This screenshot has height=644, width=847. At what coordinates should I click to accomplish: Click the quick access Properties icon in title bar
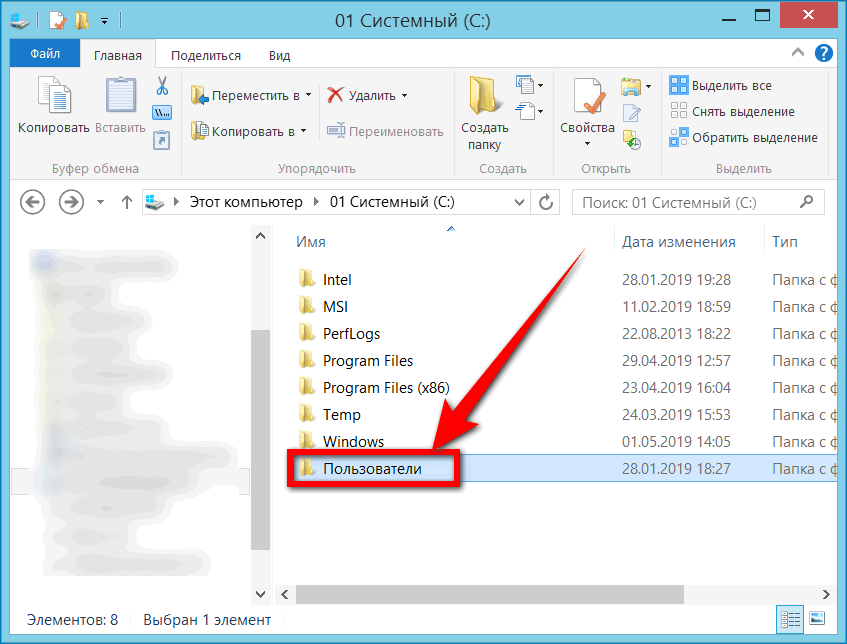click(57, 21)
